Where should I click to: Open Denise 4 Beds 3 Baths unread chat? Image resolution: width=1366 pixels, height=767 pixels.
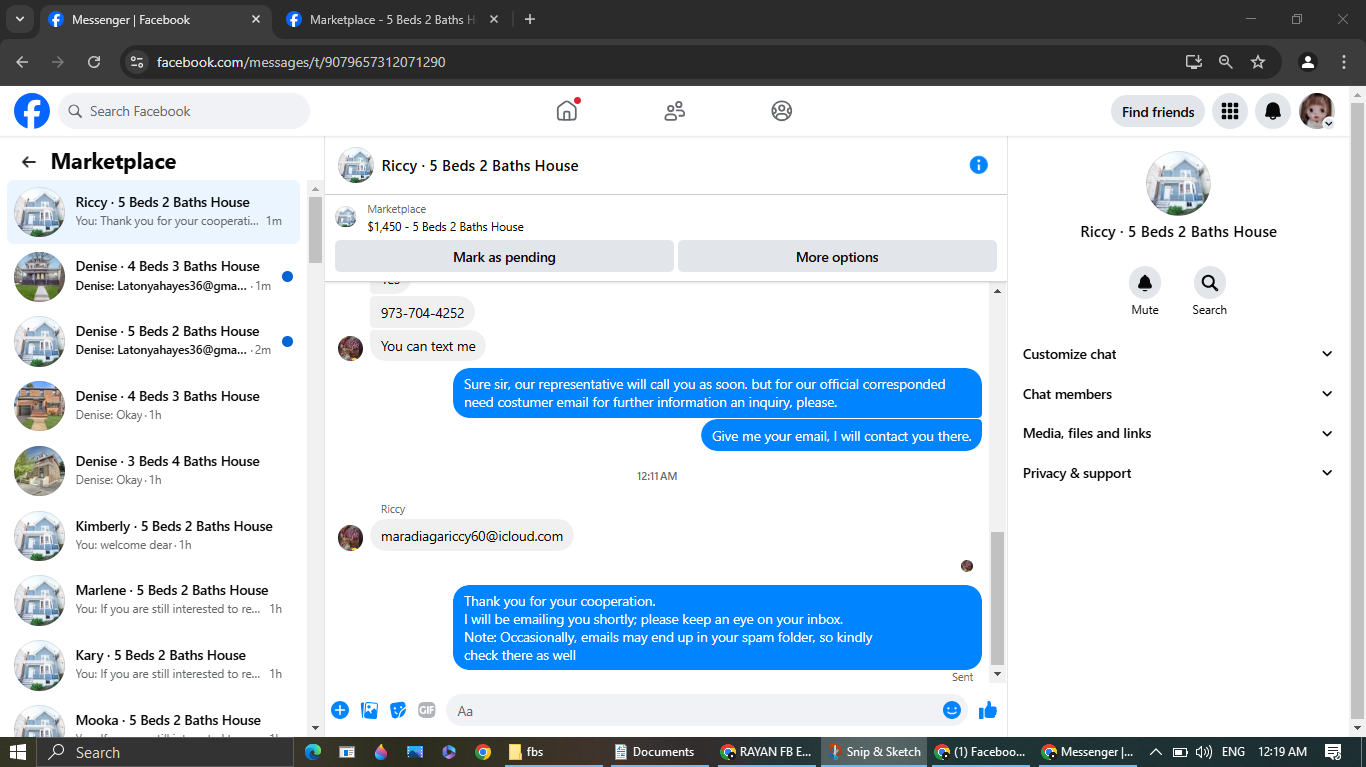pyautogui.click(x=154, y=276)
